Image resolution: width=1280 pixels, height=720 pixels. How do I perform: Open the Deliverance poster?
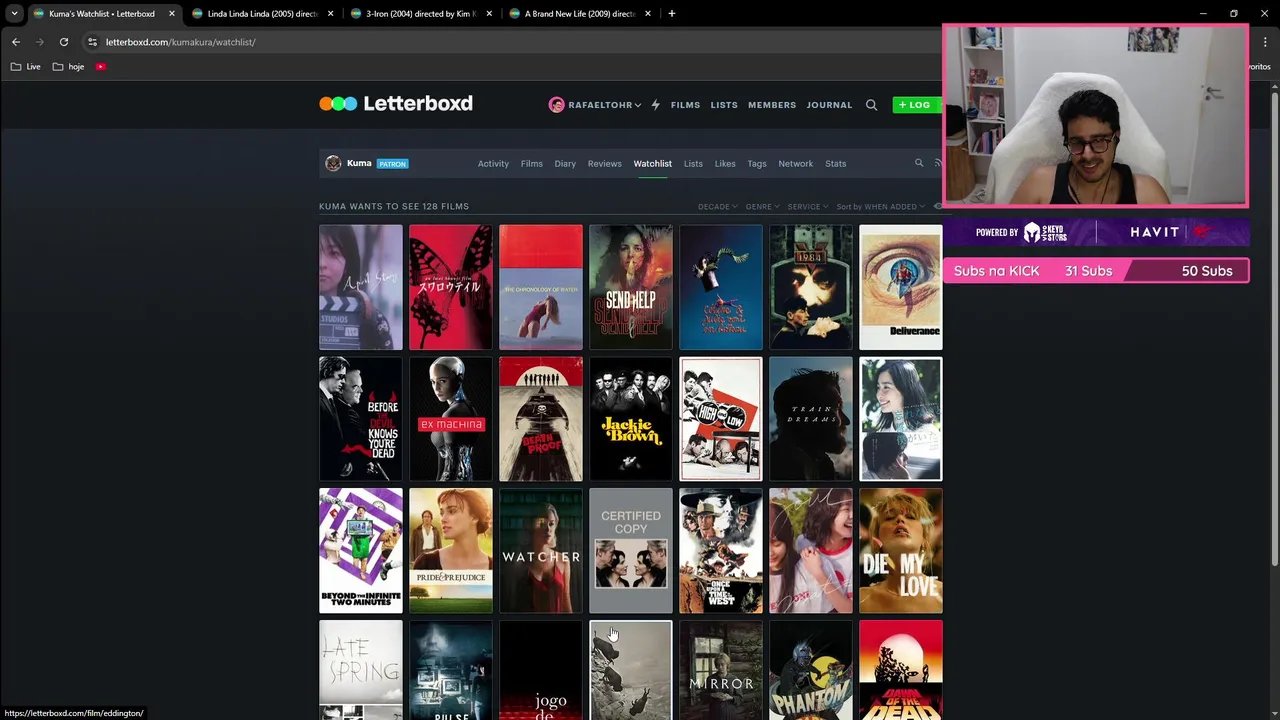click(x=901, y=287)
